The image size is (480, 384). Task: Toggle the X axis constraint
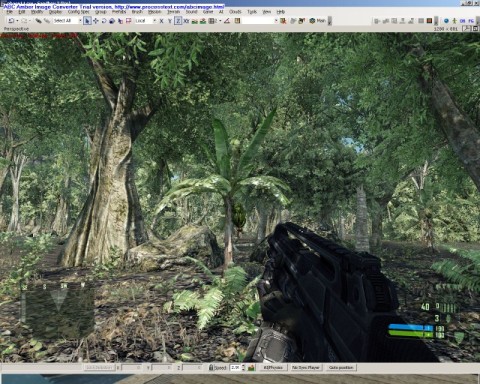pyautogui.click(x=161, y=21)
